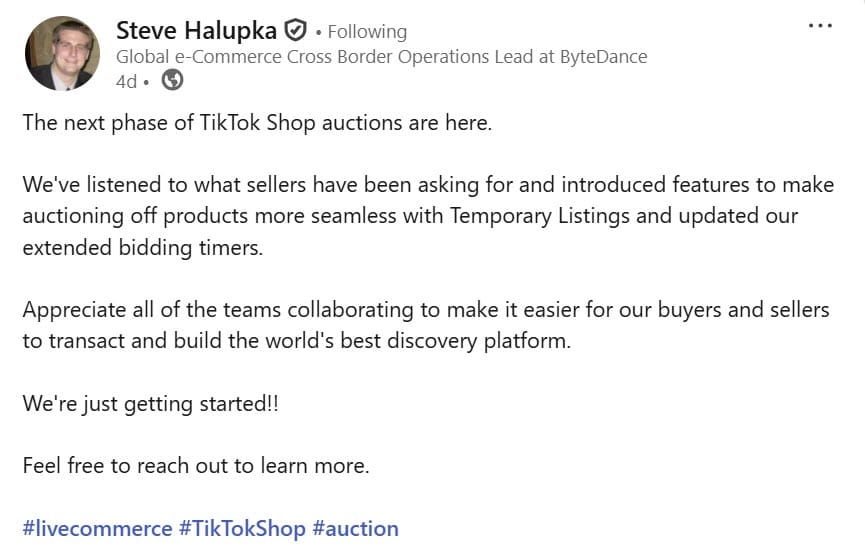This screenshot has width=865, height=548.
Task: Click the word ByteDance in the headline
Action: [x=602, y=57]
